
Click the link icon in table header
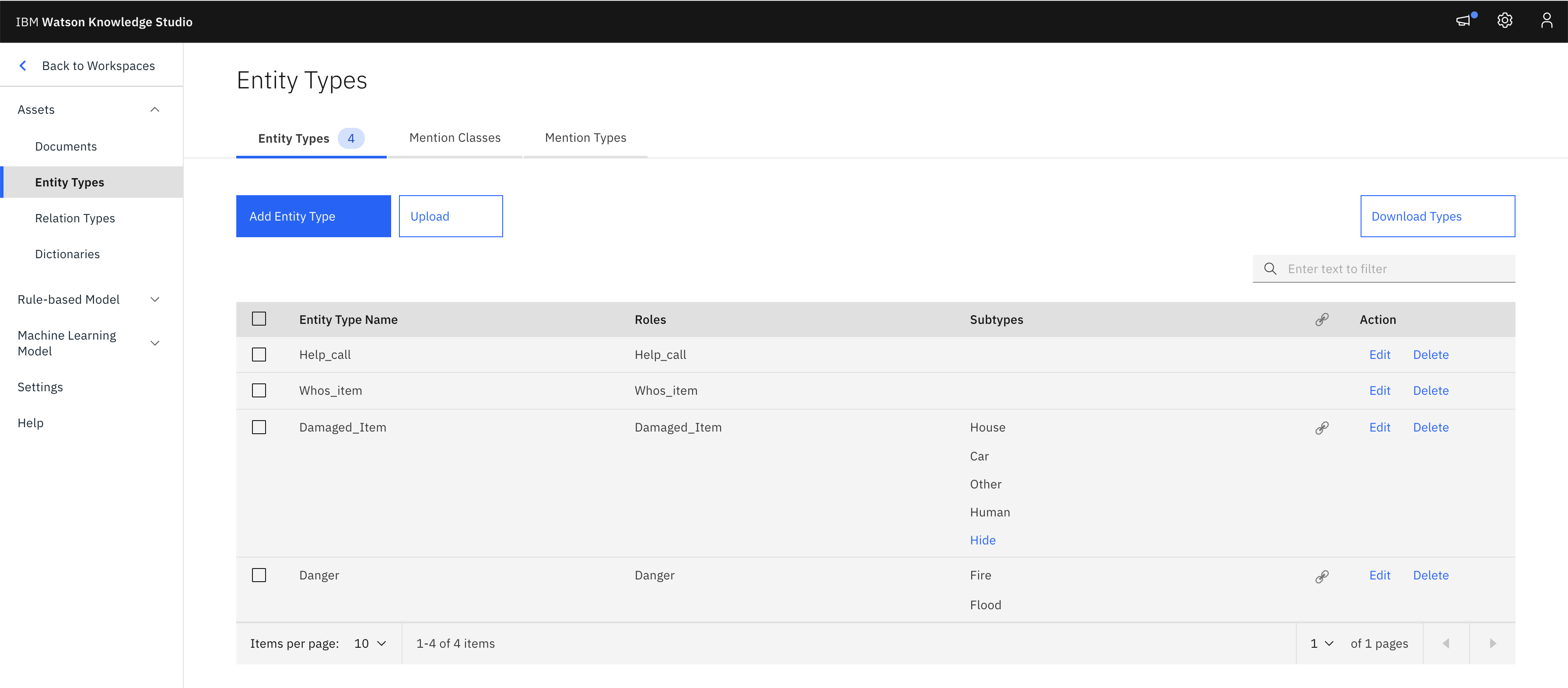[x=1322, y=319]
